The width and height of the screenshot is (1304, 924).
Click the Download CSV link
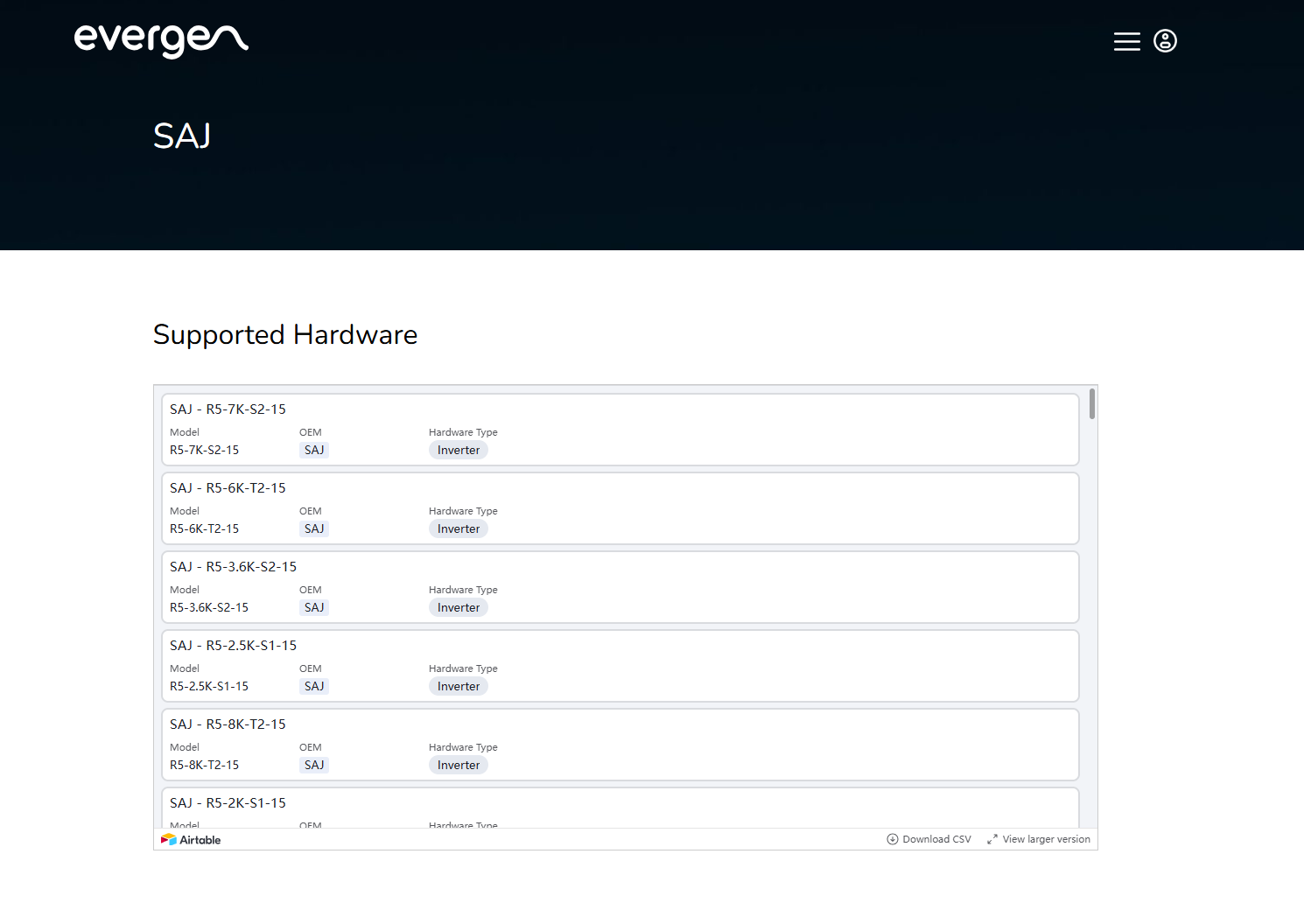(x=929, y=840)
